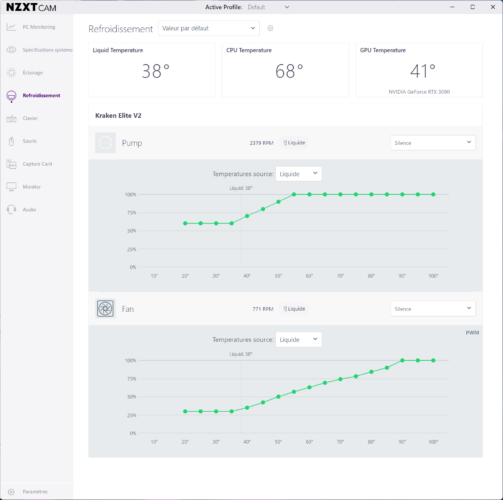Click the CPU Temperature 68° card
This screenshot has height=500, width=503.
[286, 70]
